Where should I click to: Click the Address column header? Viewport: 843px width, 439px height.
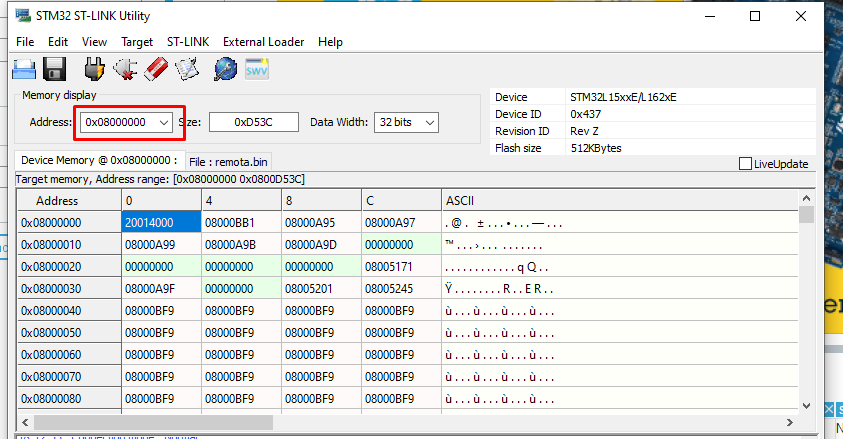click(69, 200)
